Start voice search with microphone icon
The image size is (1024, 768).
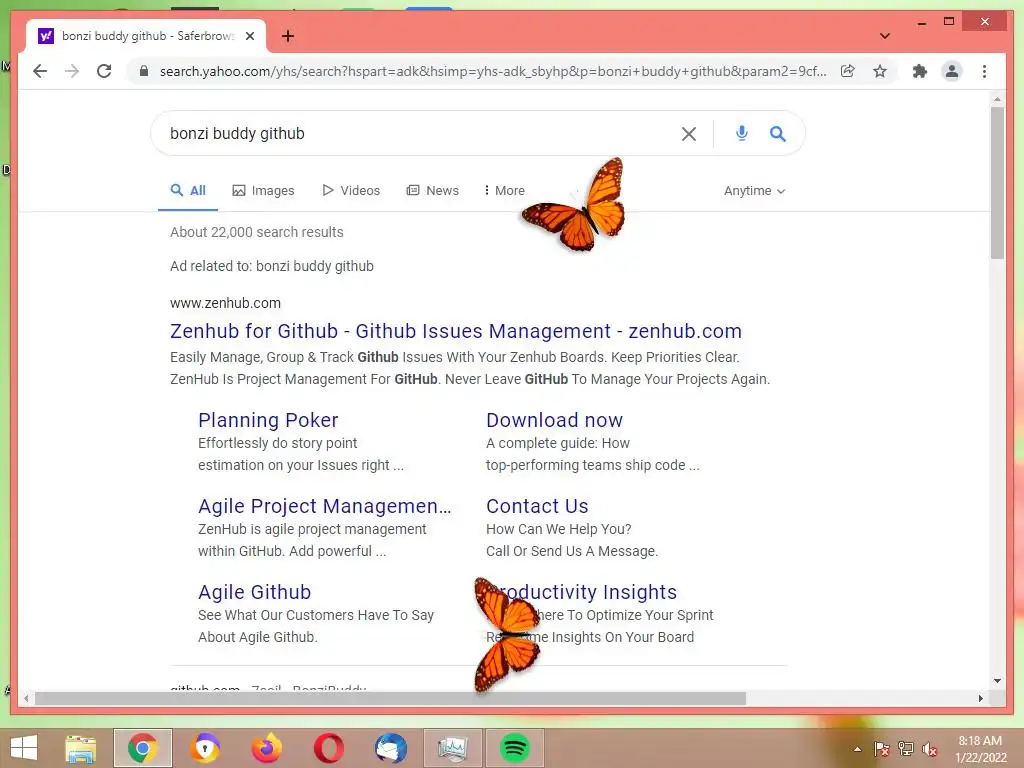click(x=741, y=133)
